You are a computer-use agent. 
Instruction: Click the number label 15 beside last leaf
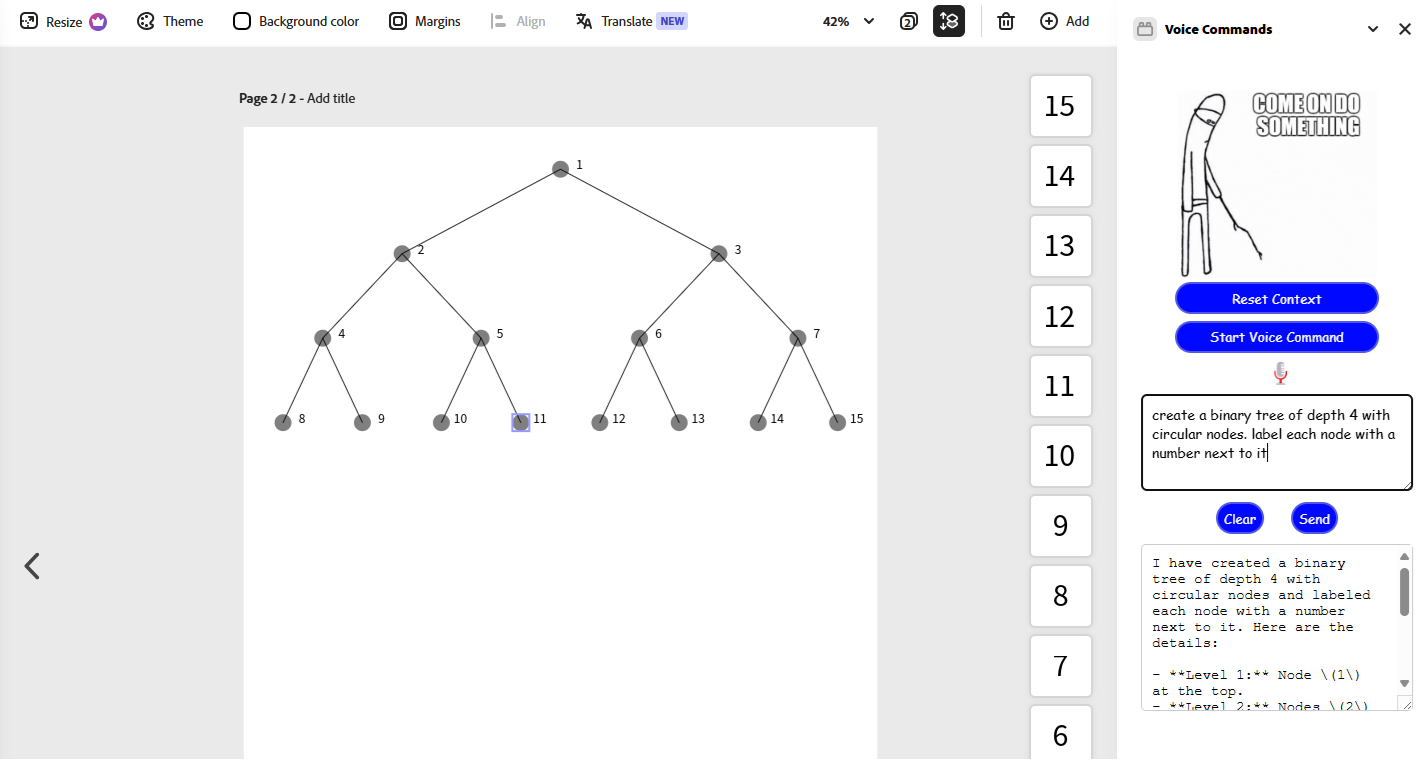point(856,419)
